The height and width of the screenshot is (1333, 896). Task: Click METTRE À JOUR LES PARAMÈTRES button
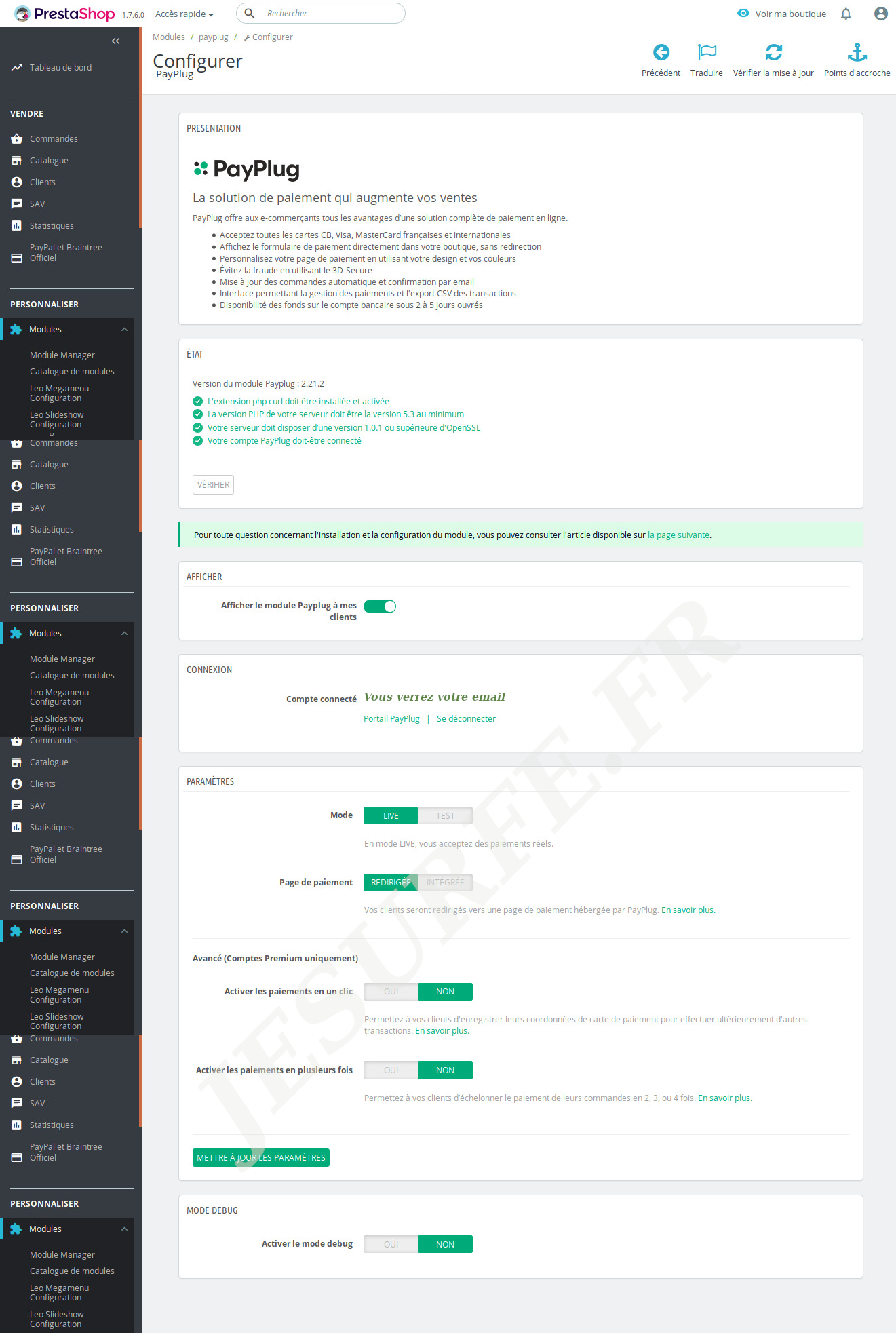tap(260, 1158)
